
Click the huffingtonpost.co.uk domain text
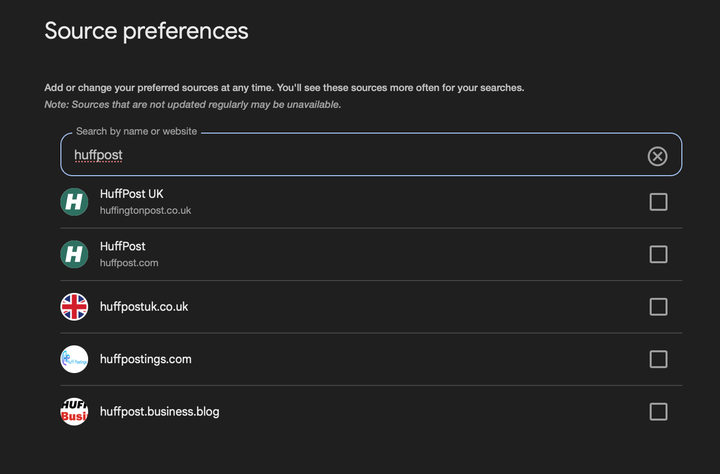pyautogui.click(x=145, y=211)
